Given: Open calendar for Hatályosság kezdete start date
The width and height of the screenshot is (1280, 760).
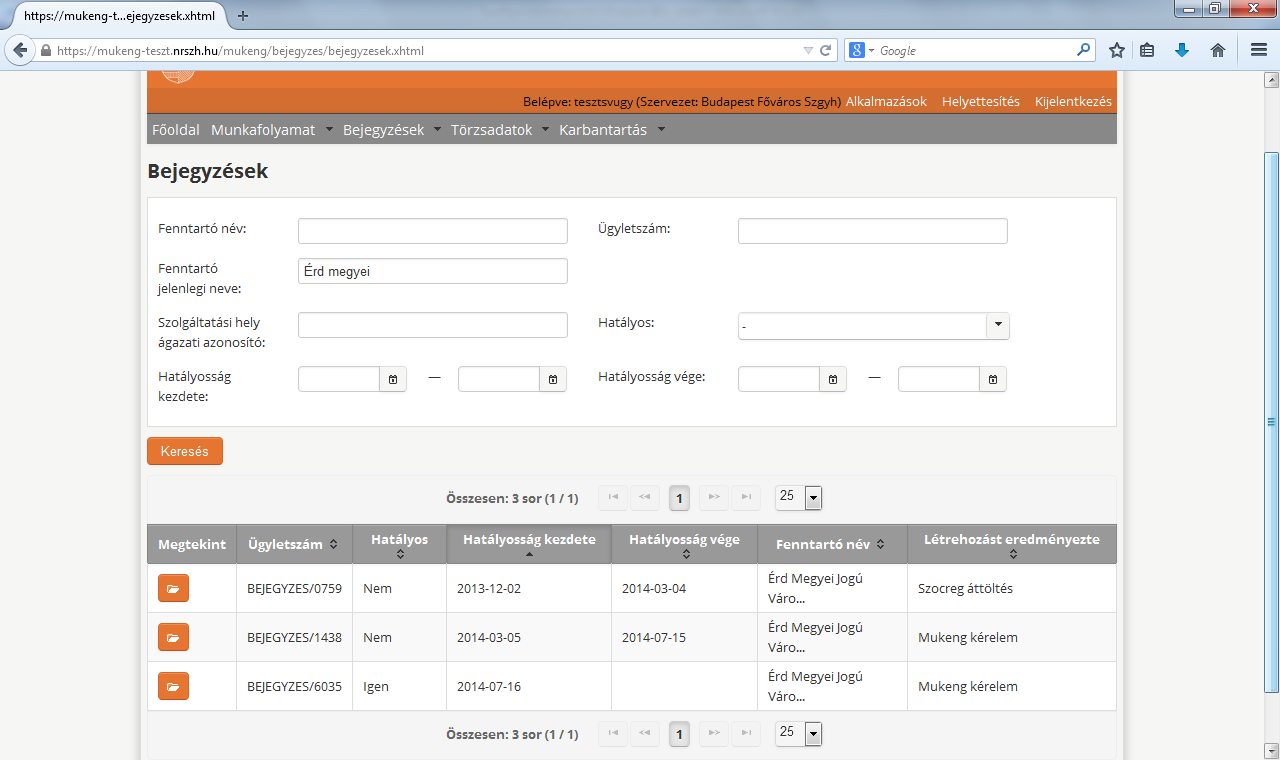Looking at the screenshot, I should click(393, 379).
